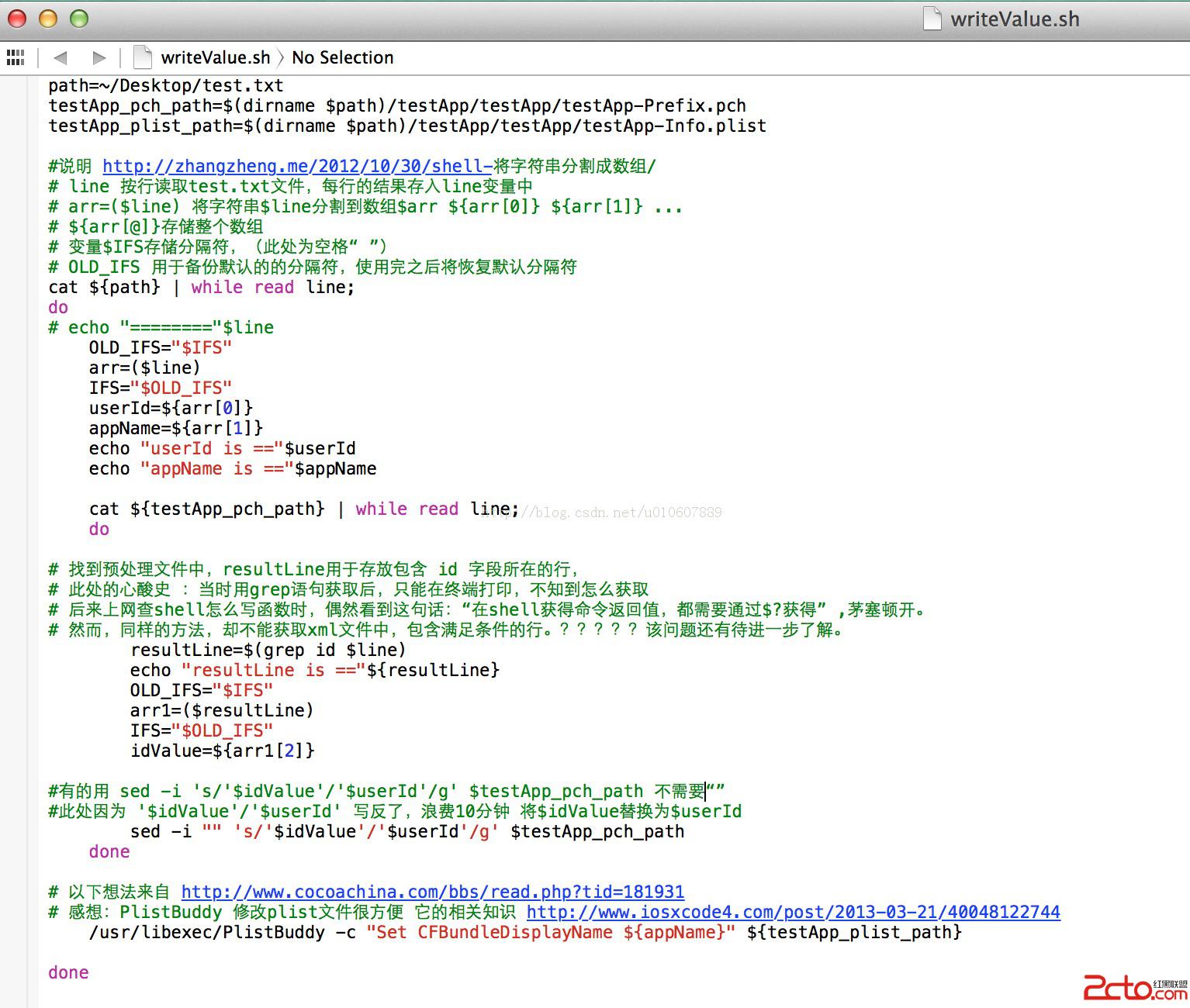
Task: Open the writeValue.sh jump bar breadcrumb
Action: point(215,57)
